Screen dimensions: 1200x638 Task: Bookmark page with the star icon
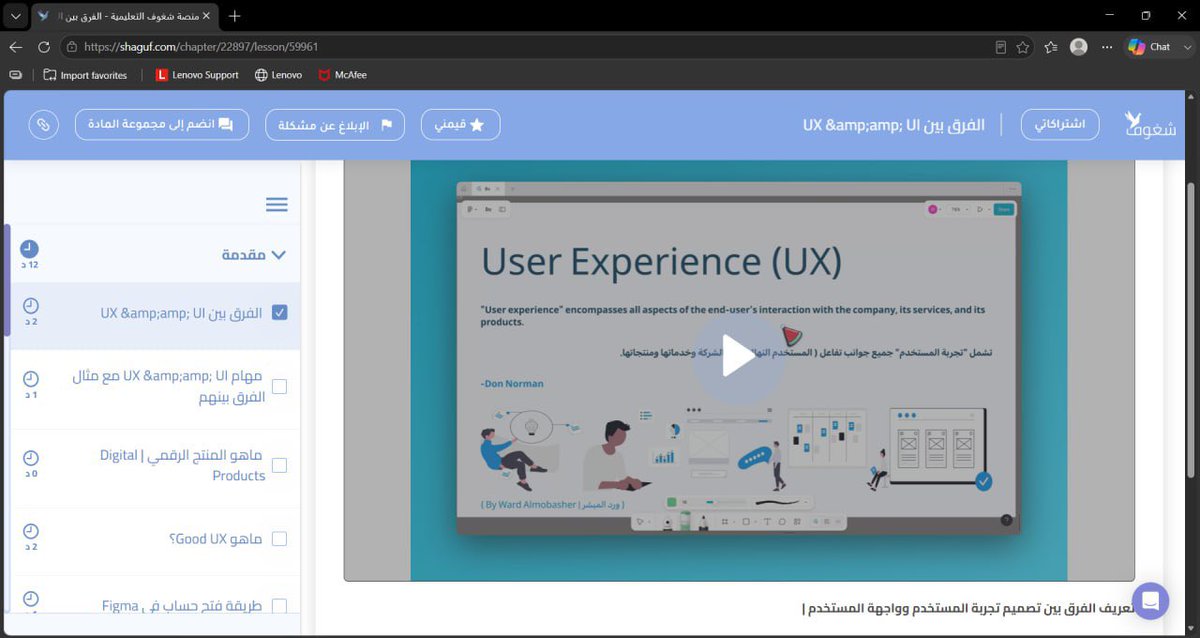1023,47
